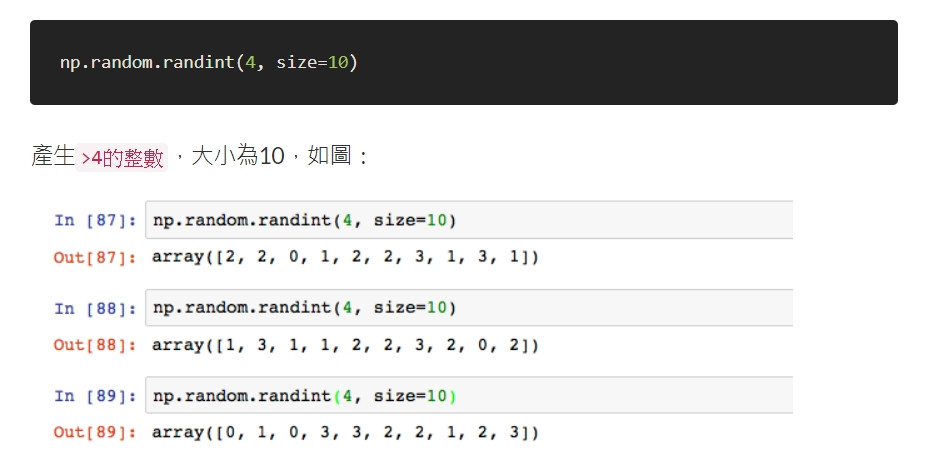
Task: Click the Out[88] array output text
Action: point(345,345)
